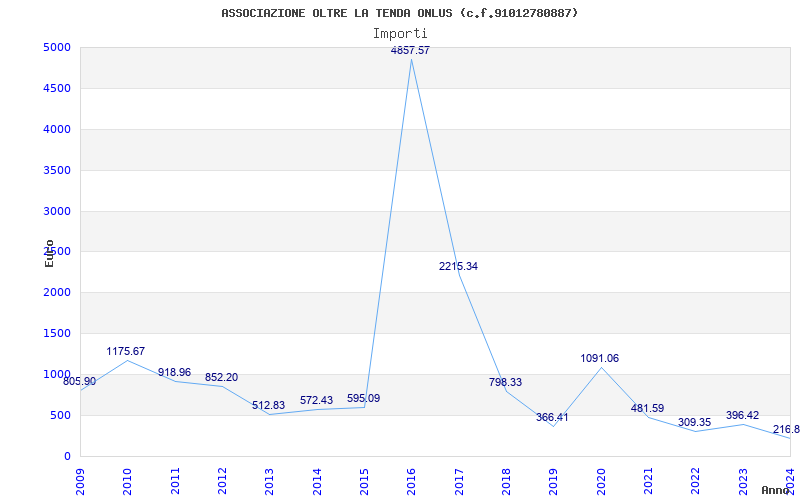Screen dimensions: 800x500
Task: Click the Anno axis label
Action: tap(776, 490)
